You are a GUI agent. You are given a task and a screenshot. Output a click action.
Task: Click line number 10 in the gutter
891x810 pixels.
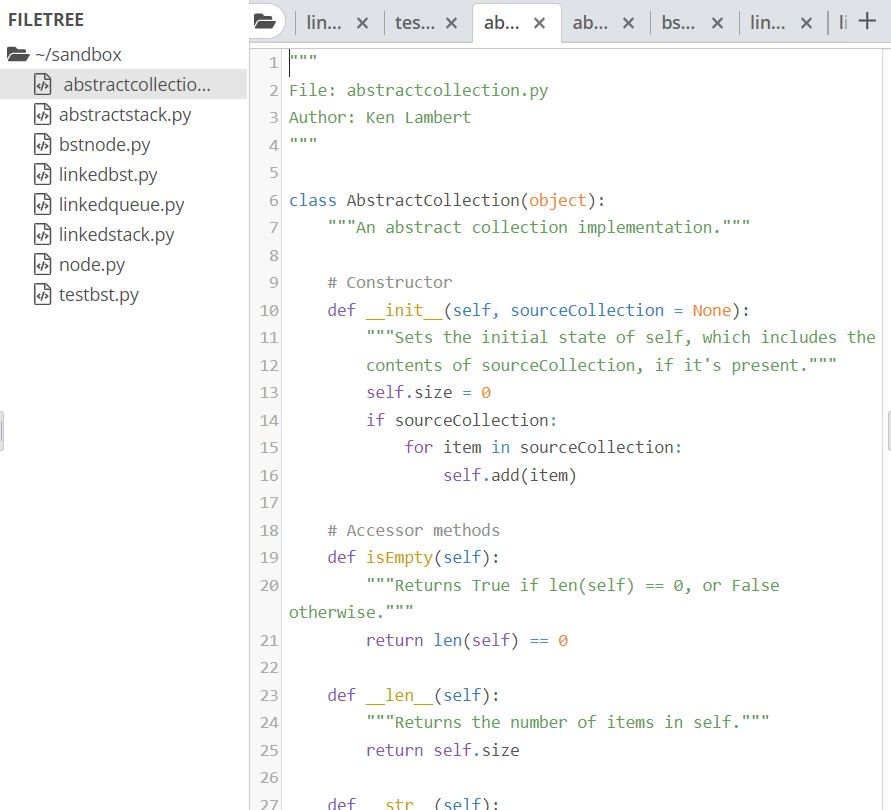(268, 310)
